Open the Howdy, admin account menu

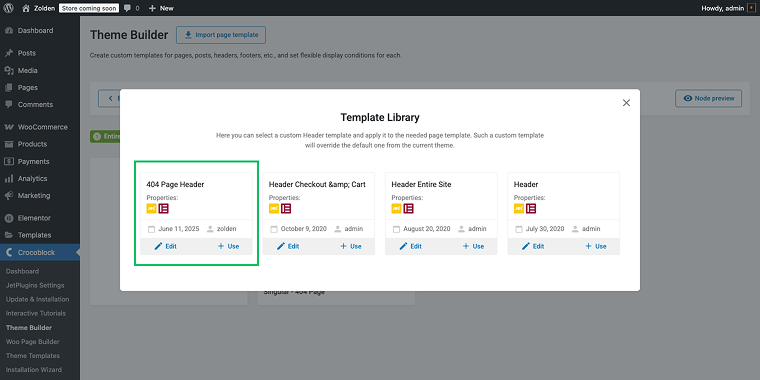click(729, 8)
